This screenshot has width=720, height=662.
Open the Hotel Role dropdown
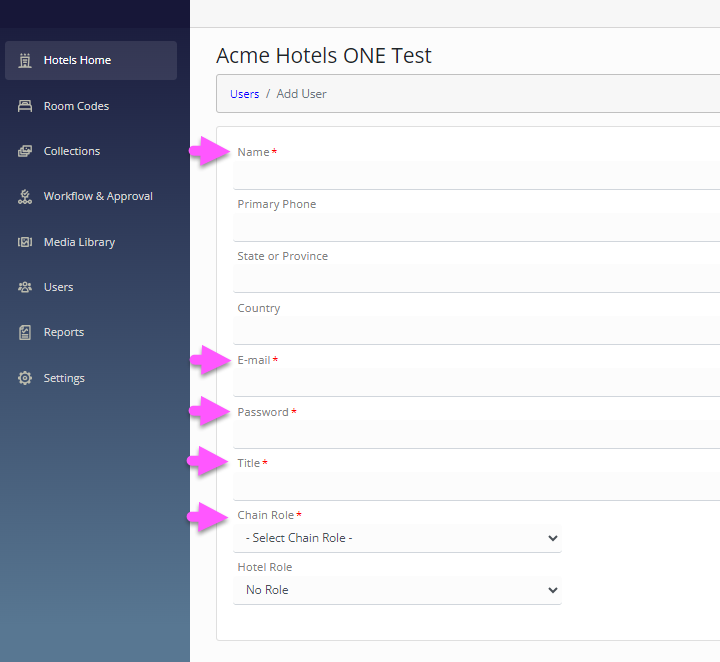pos(397,590)
